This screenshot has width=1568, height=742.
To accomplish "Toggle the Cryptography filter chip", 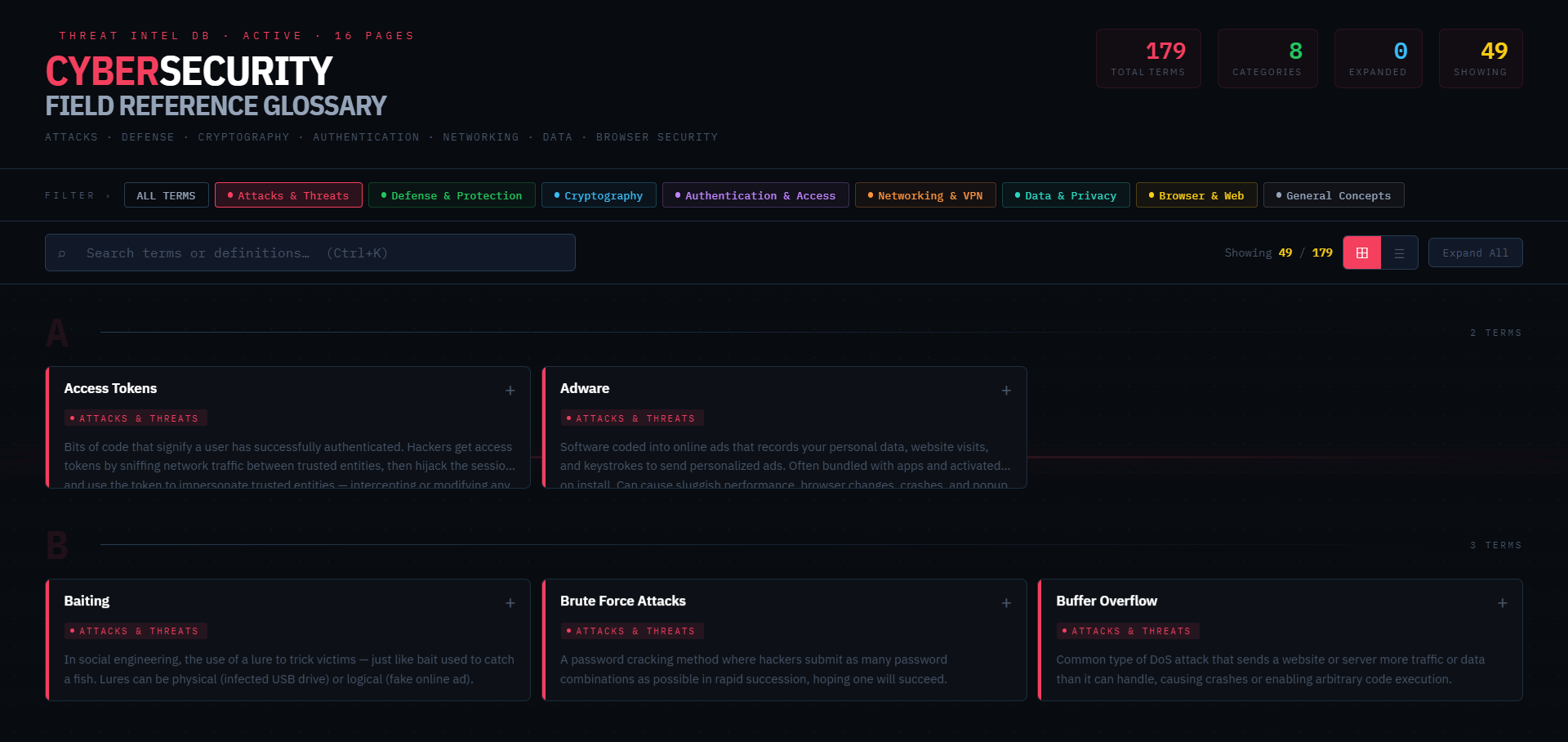I will click(x=599, y=195).
